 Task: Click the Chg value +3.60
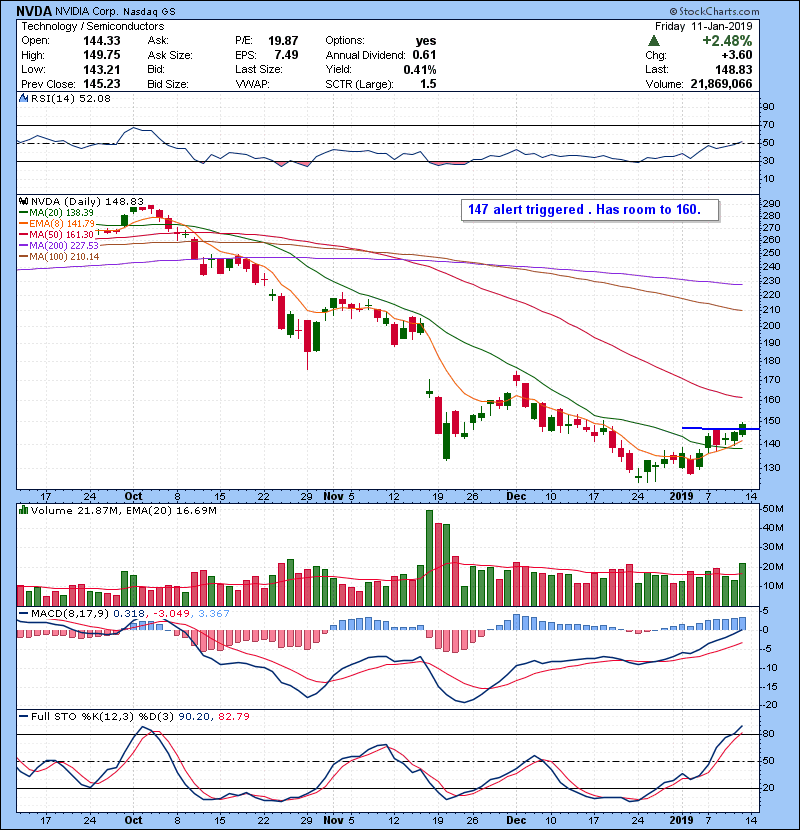tap(736, 55)
